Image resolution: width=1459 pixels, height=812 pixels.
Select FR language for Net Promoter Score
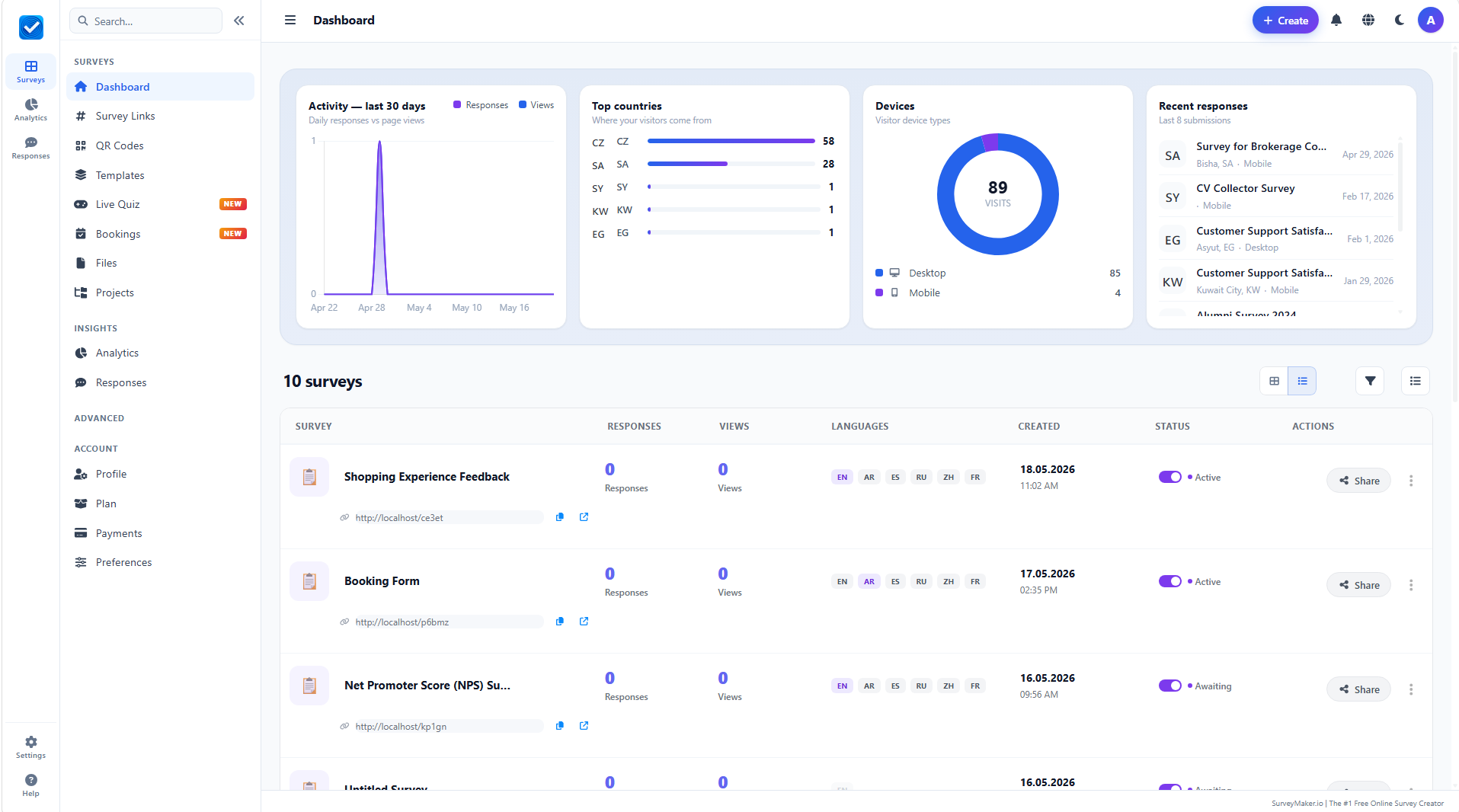coord(975,686)
